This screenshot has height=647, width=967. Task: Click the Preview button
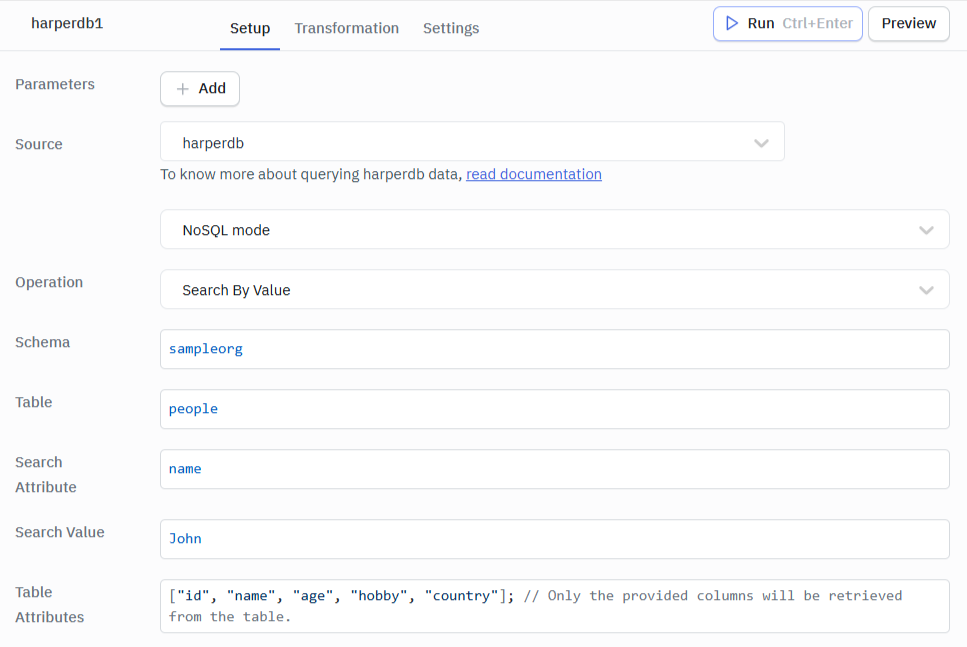[x=908, y=23]
